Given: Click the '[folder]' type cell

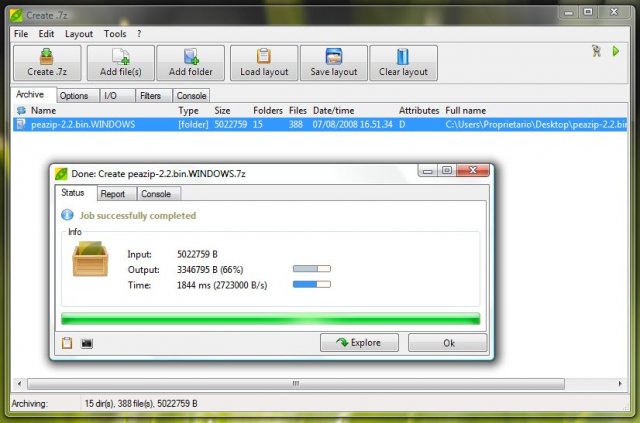Looking at the screenshot, I should coord(193,125).
